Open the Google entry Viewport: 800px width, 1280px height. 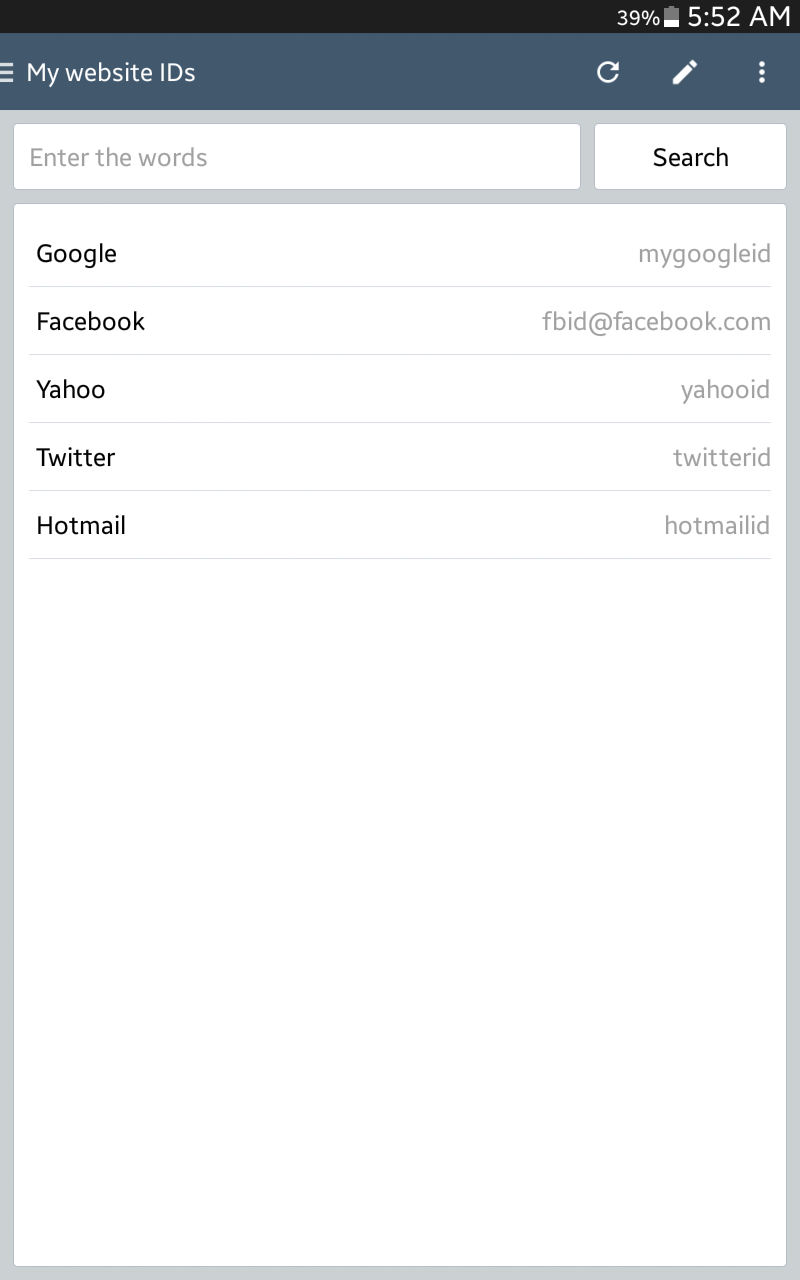pyautogui.click(x=77, y=254)
